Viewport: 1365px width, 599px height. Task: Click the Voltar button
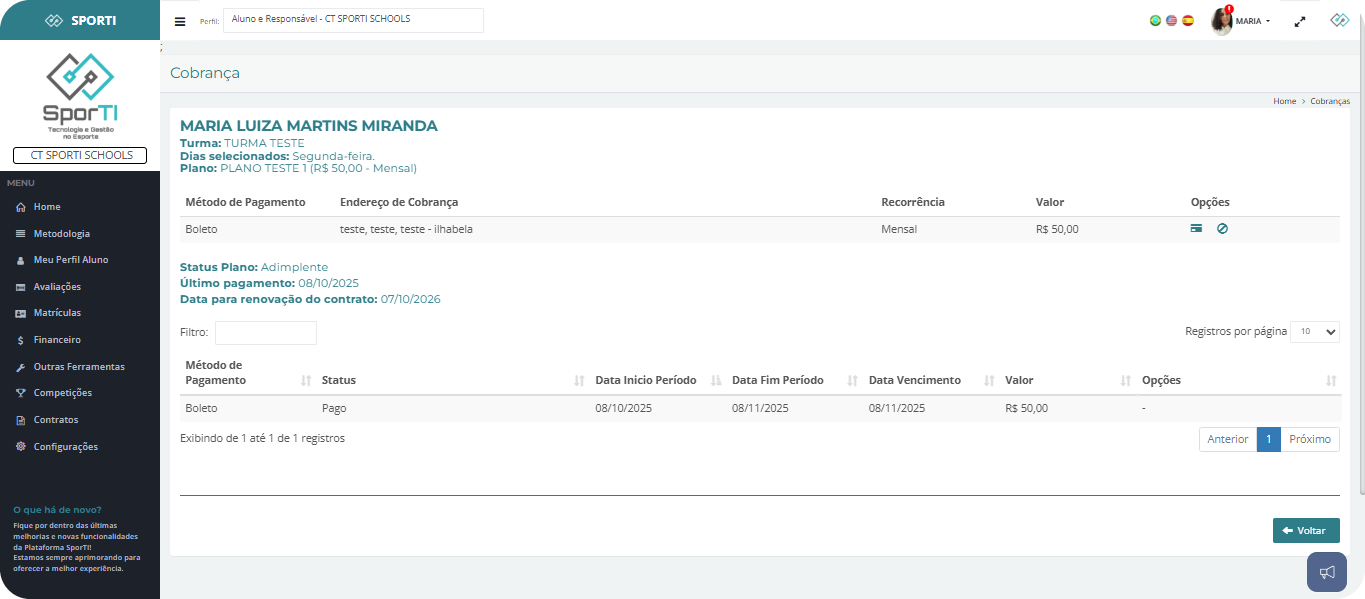pyautogui.click(x=1305, y=530)
